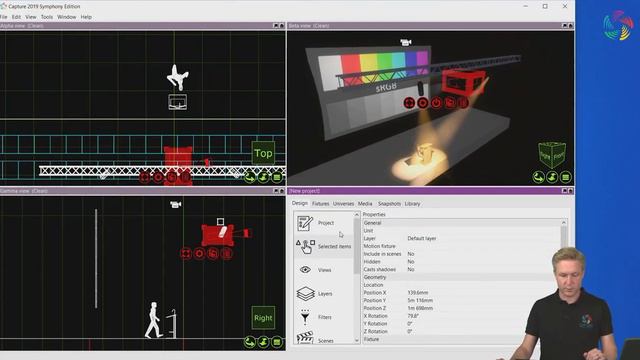
Task: Click the green walk icon in Gamma view
Action: click(263, 342)
